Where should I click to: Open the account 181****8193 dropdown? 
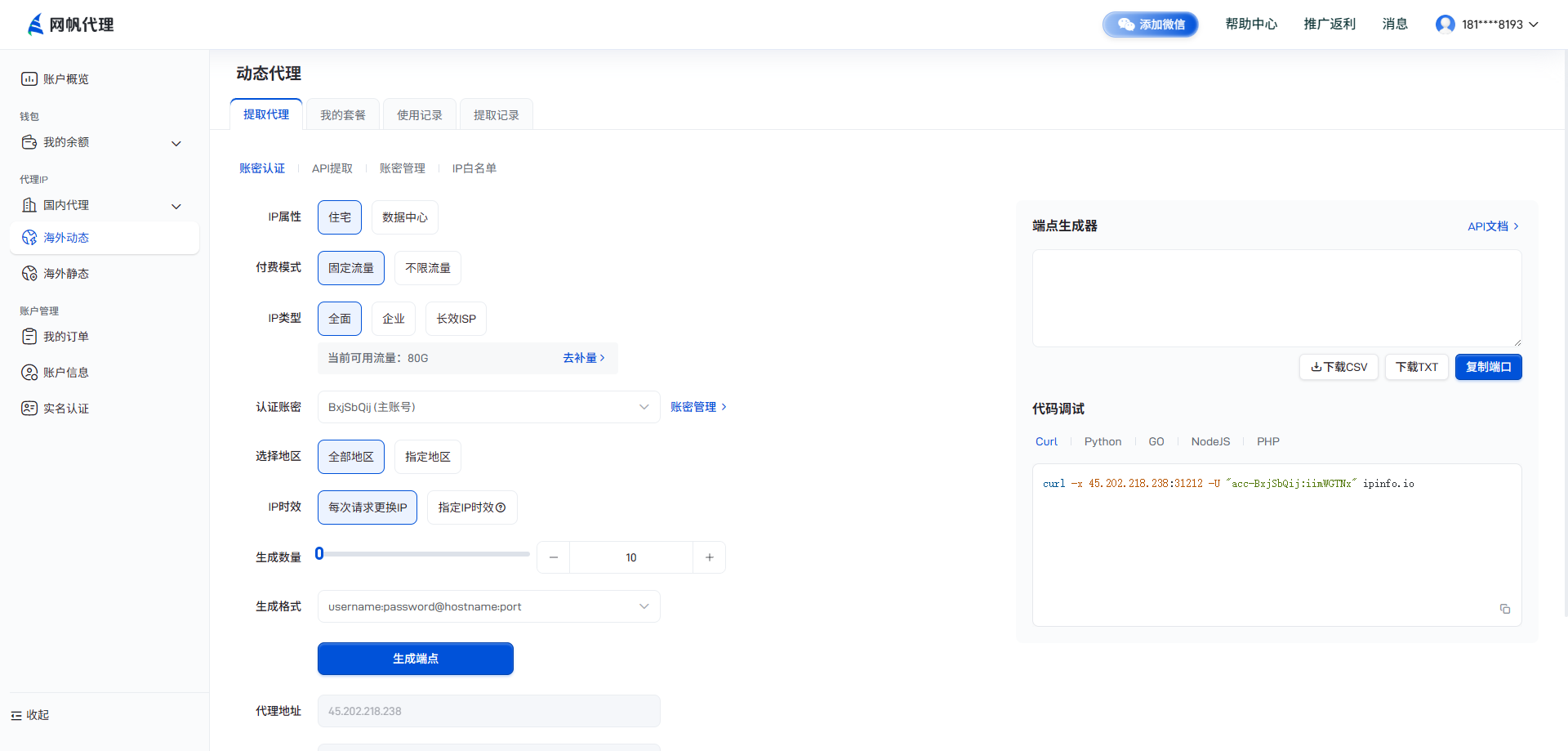1487,25
